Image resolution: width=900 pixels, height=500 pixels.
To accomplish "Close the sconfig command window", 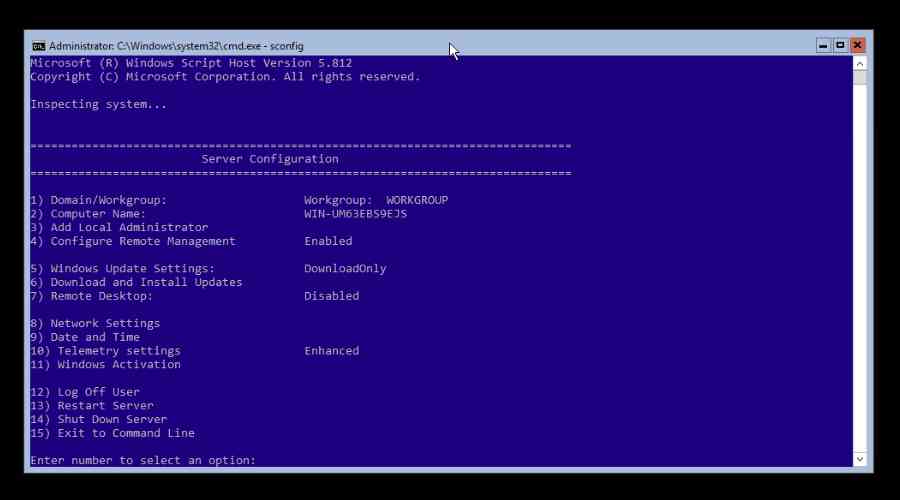I will click(858, 45).
